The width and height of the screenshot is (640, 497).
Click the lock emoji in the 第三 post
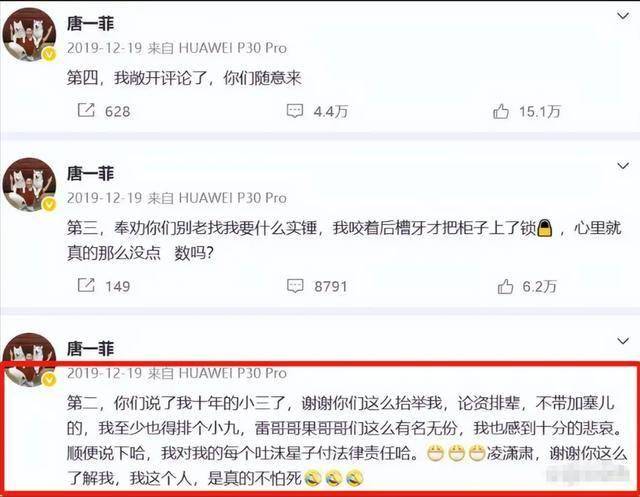click(544, 228)
